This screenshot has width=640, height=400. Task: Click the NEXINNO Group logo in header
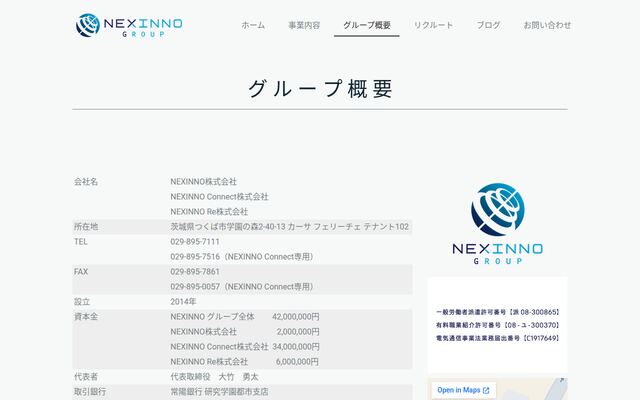[129, 25]
